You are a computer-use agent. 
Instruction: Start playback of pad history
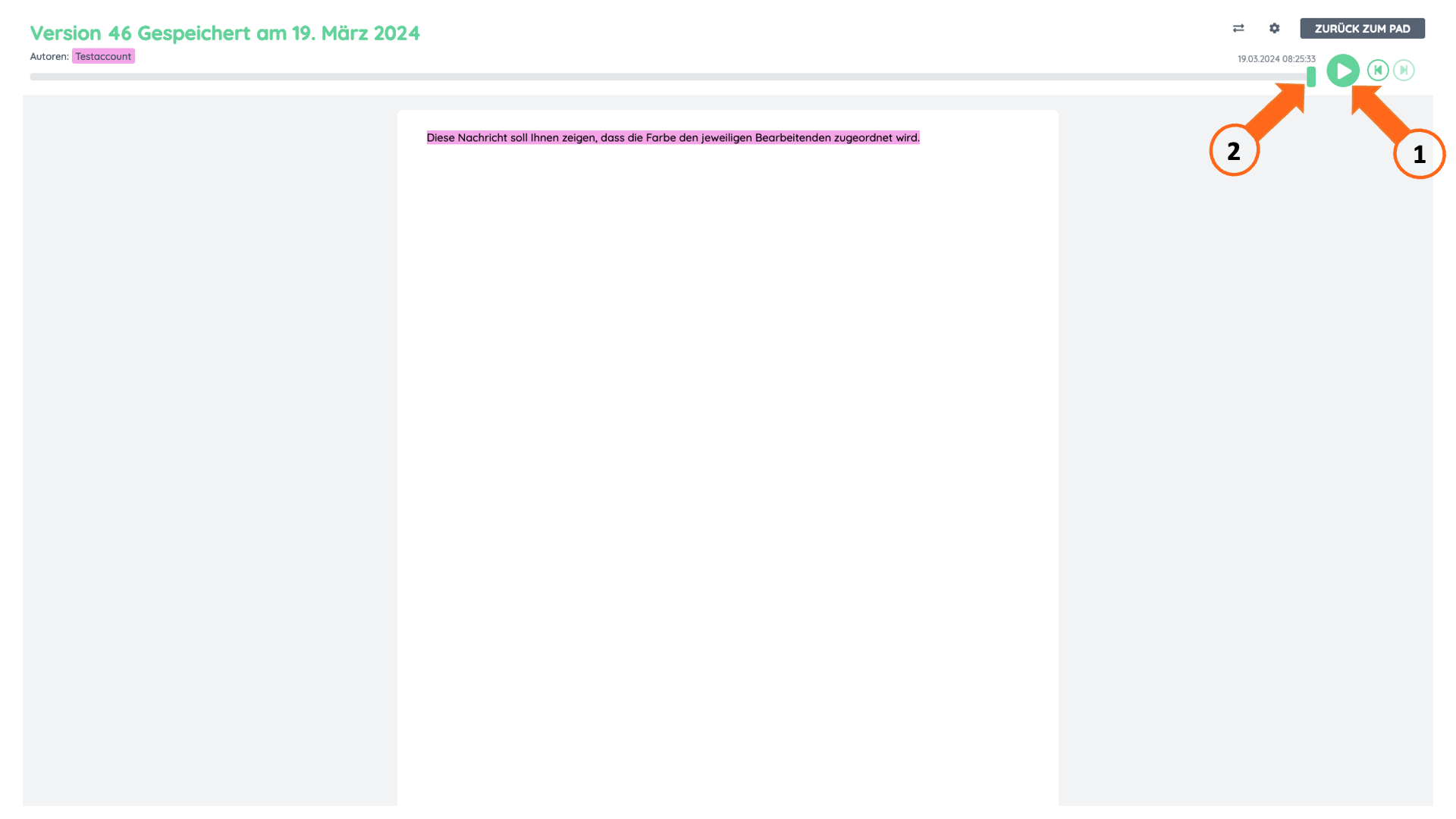[1343, 71]
